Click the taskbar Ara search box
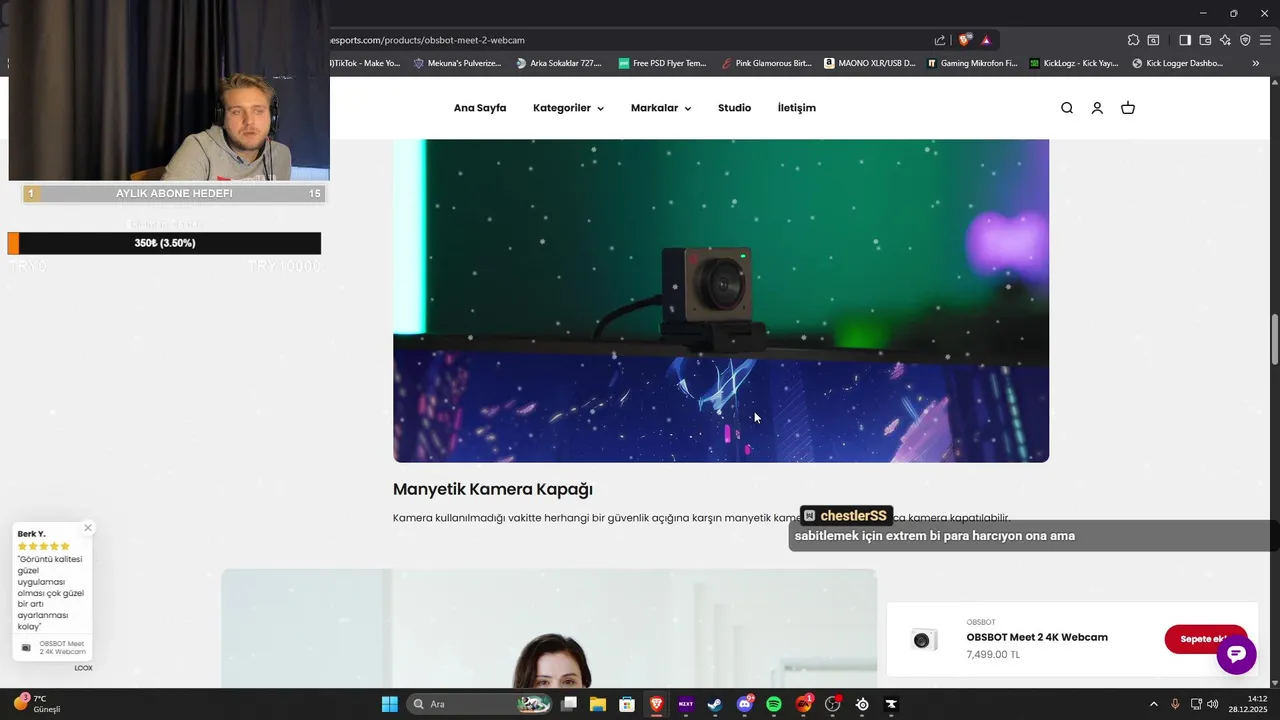 click(480, 704)
